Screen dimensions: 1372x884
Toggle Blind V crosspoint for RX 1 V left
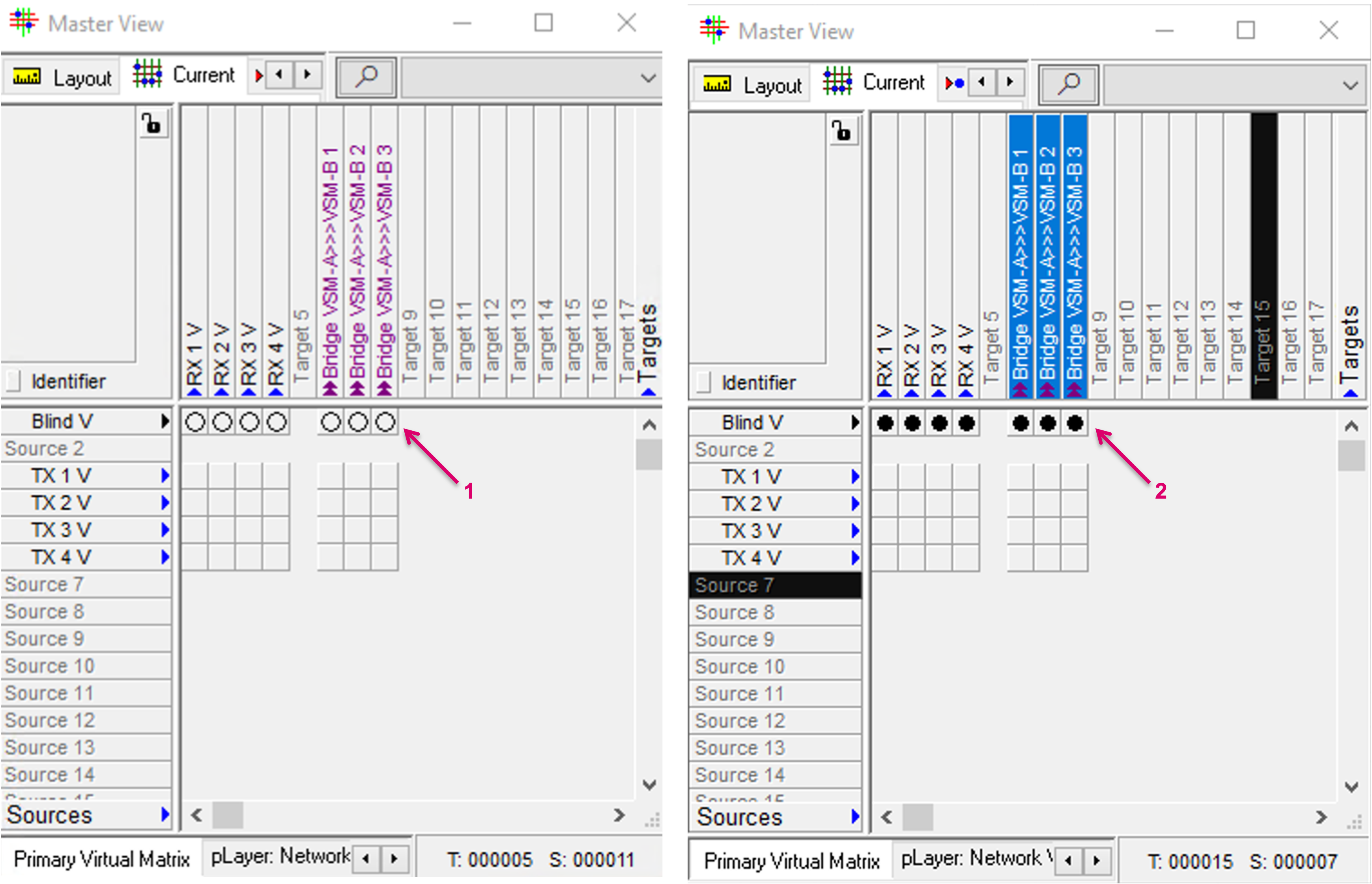click(x=195, y=422)
